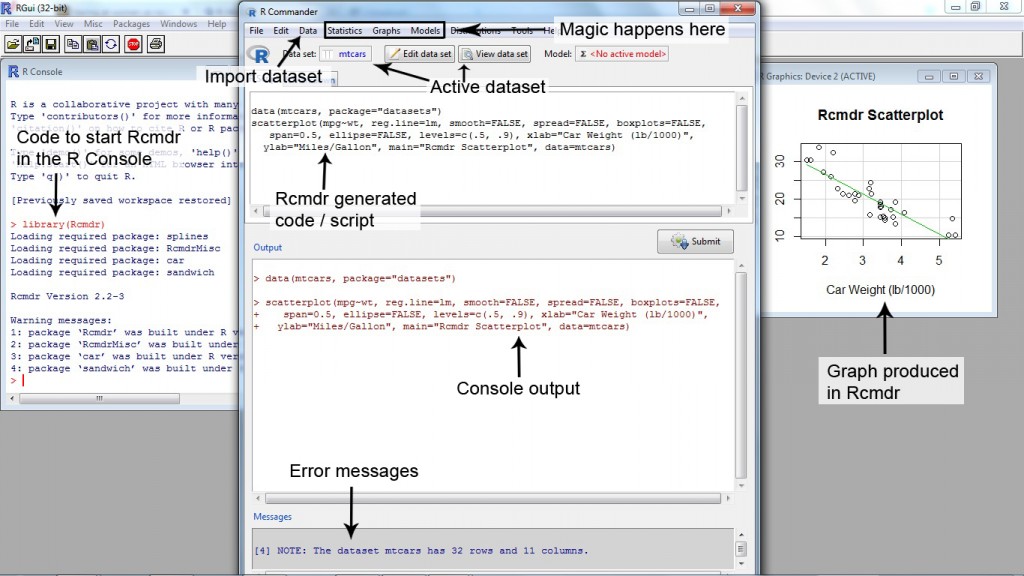Click Edit data set button
Viewport: 1024px width, 576px height.
[420, 54]
